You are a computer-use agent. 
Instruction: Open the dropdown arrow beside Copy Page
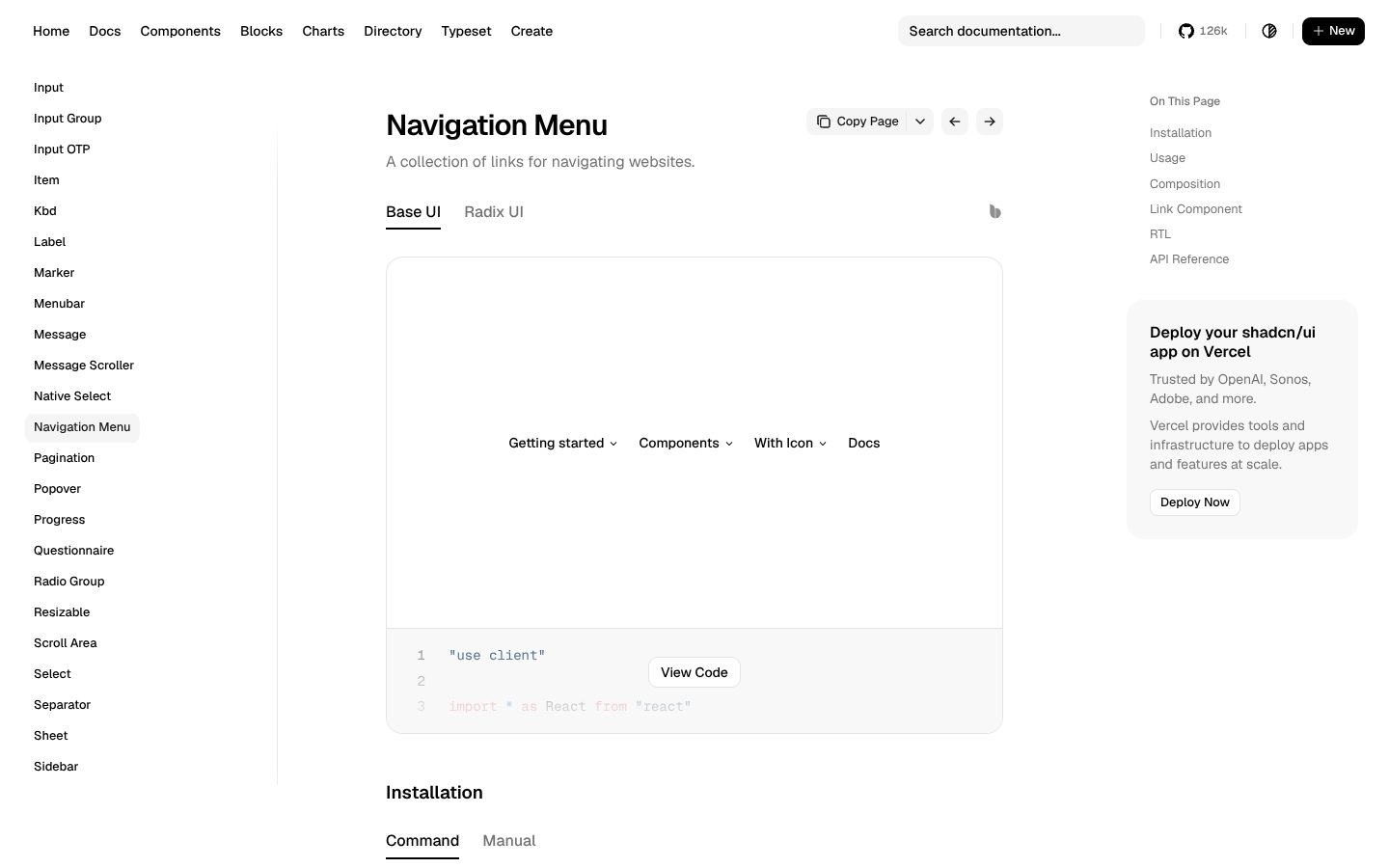click(920, 122)
